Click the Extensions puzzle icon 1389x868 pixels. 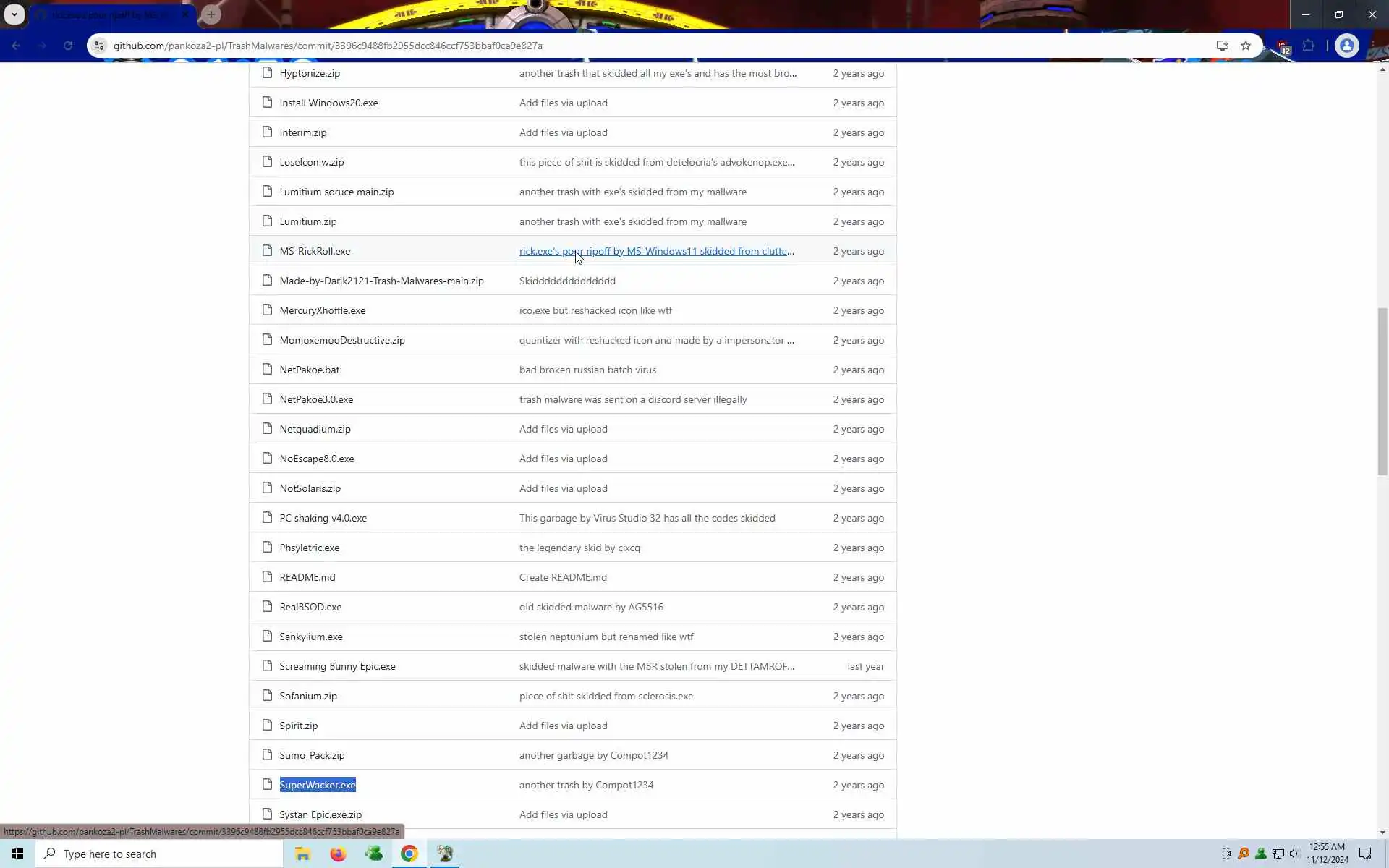click(x=1308, y=46)
